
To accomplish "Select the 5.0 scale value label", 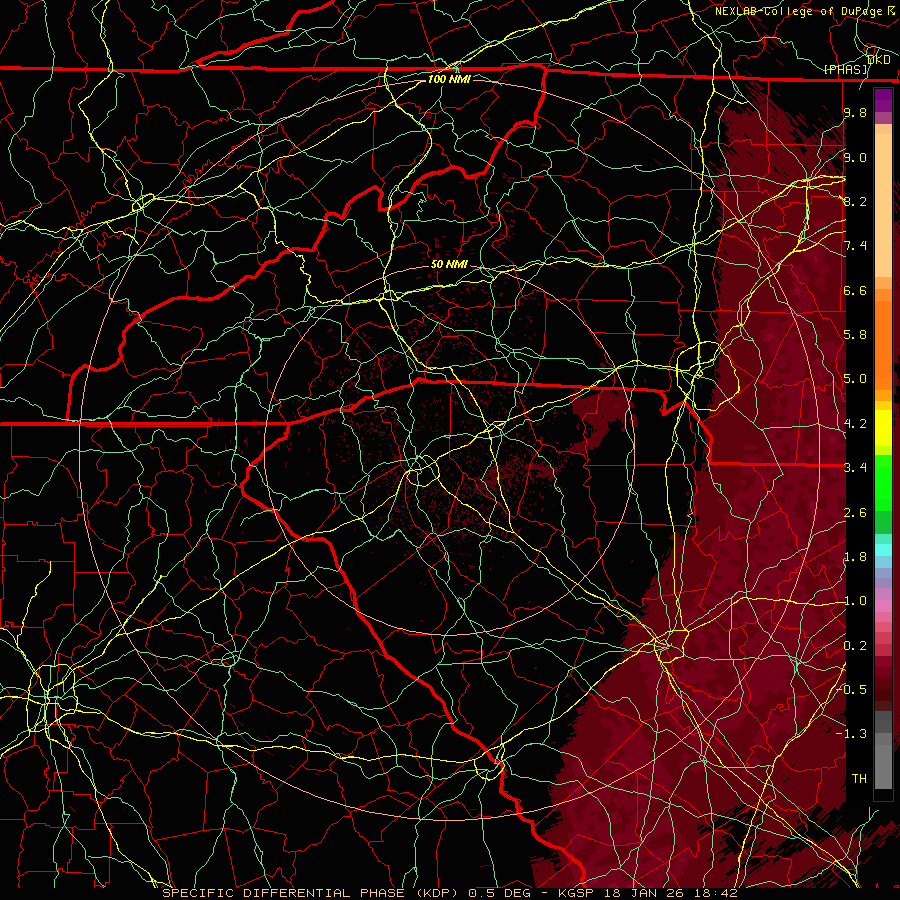I will [855, 379].
